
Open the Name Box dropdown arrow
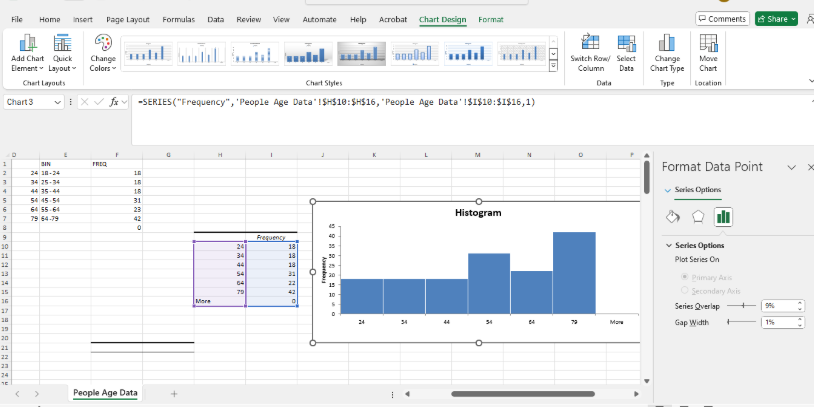point(58,102)
